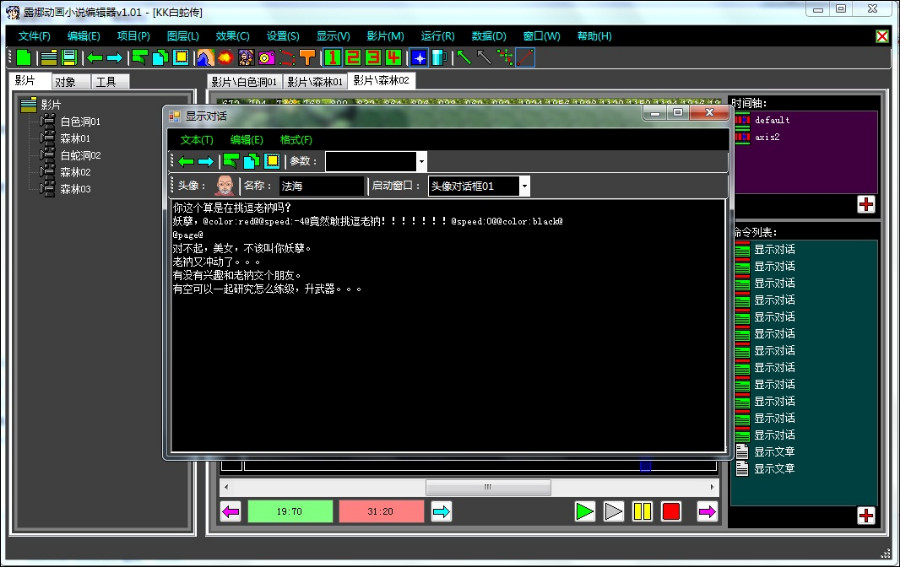Click the 名称 field containing 法海
Screen dimensions: 900x567
321,186
